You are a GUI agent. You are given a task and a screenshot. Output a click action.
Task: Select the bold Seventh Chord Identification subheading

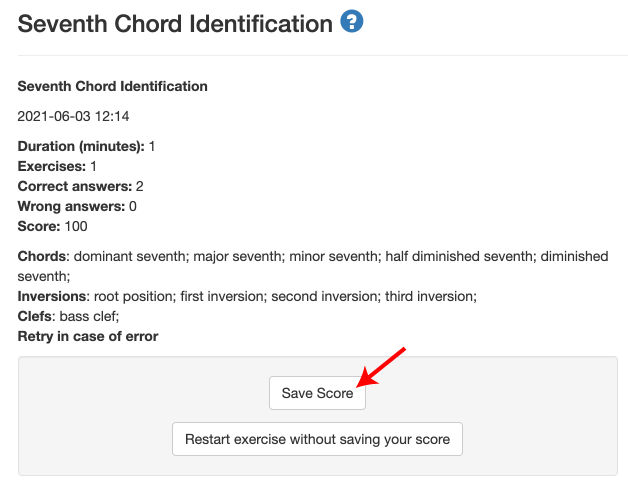tap(113, 86)
